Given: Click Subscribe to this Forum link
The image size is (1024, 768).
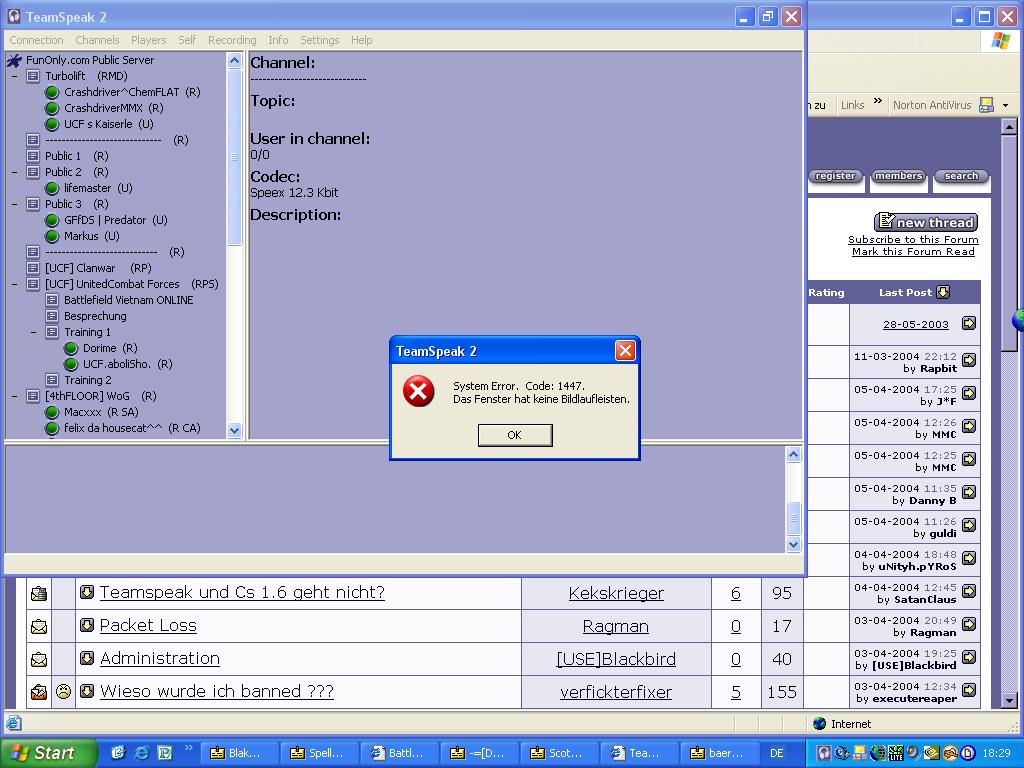Looking at the screenshot, I should click(x=913, y=240).
